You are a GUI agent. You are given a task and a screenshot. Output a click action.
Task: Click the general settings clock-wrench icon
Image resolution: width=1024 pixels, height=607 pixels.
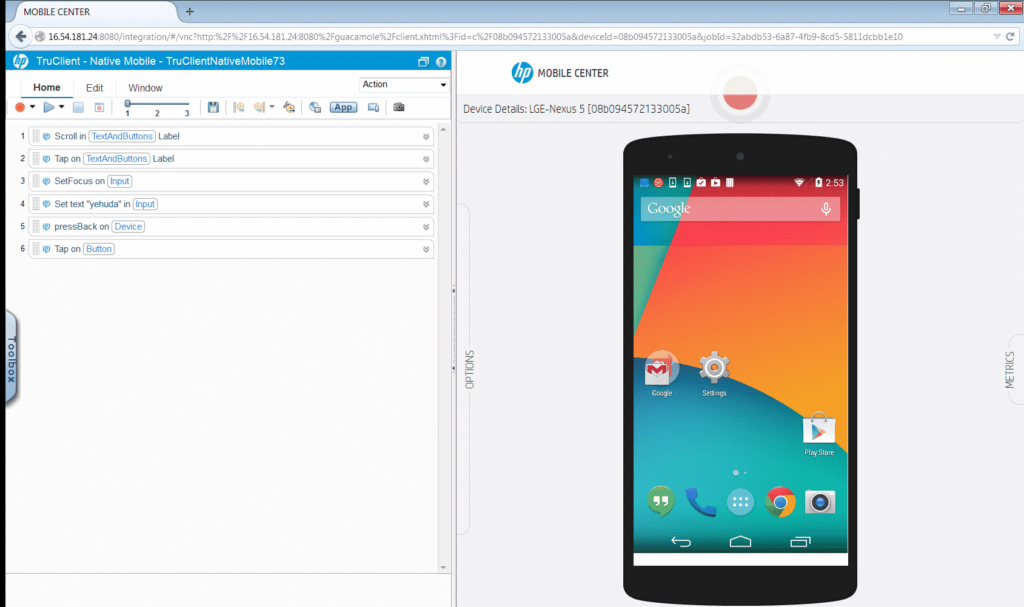click(x=289, y=107)
